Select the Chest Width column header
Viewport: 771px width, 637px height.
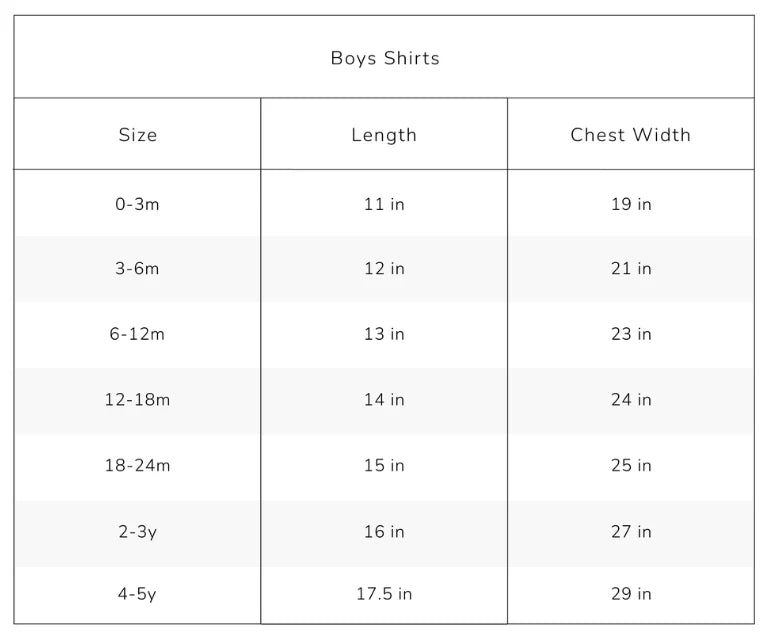pyautogui.click(x=630, y=135)
